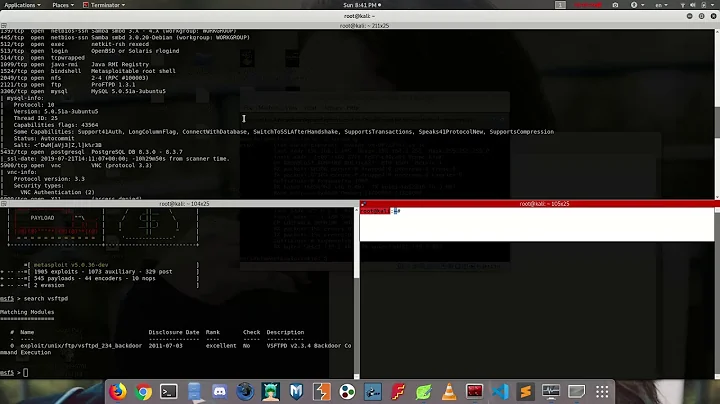Click the top pane title root@kali: ~ 211x25

tap(364, 26)
